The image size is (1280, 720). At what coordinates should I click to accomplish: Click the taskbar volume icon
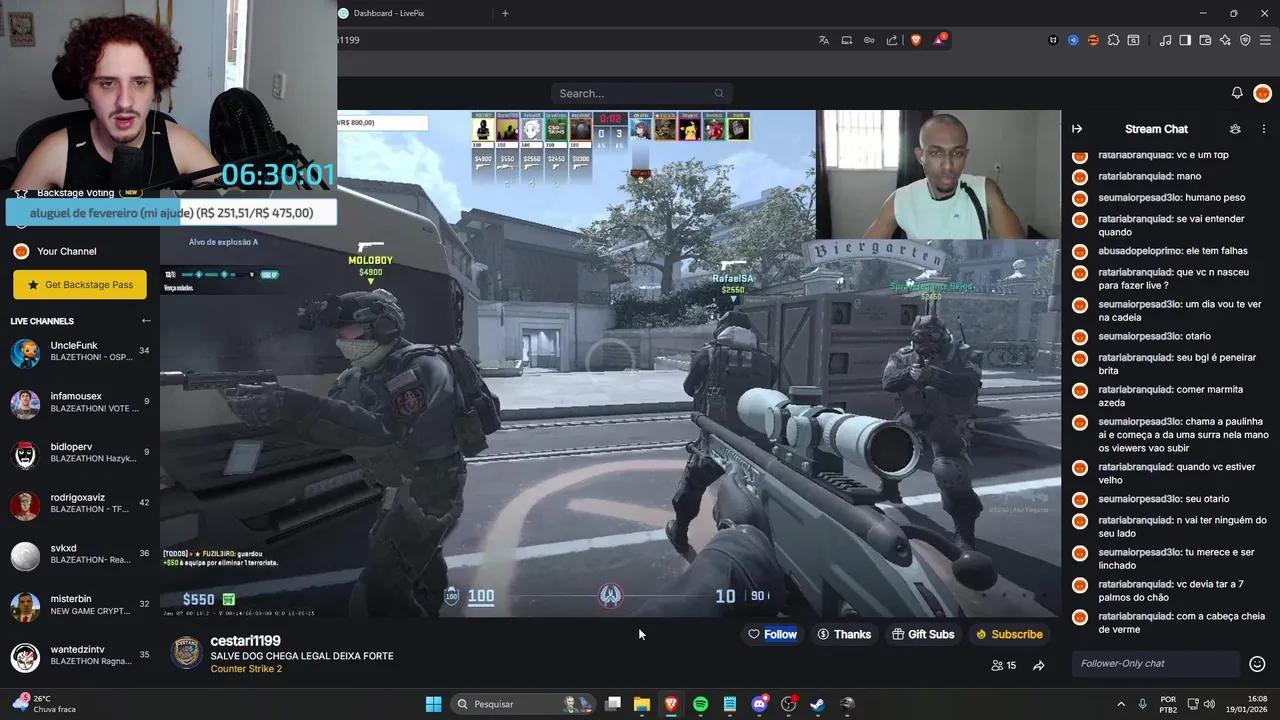(1209, 704)
